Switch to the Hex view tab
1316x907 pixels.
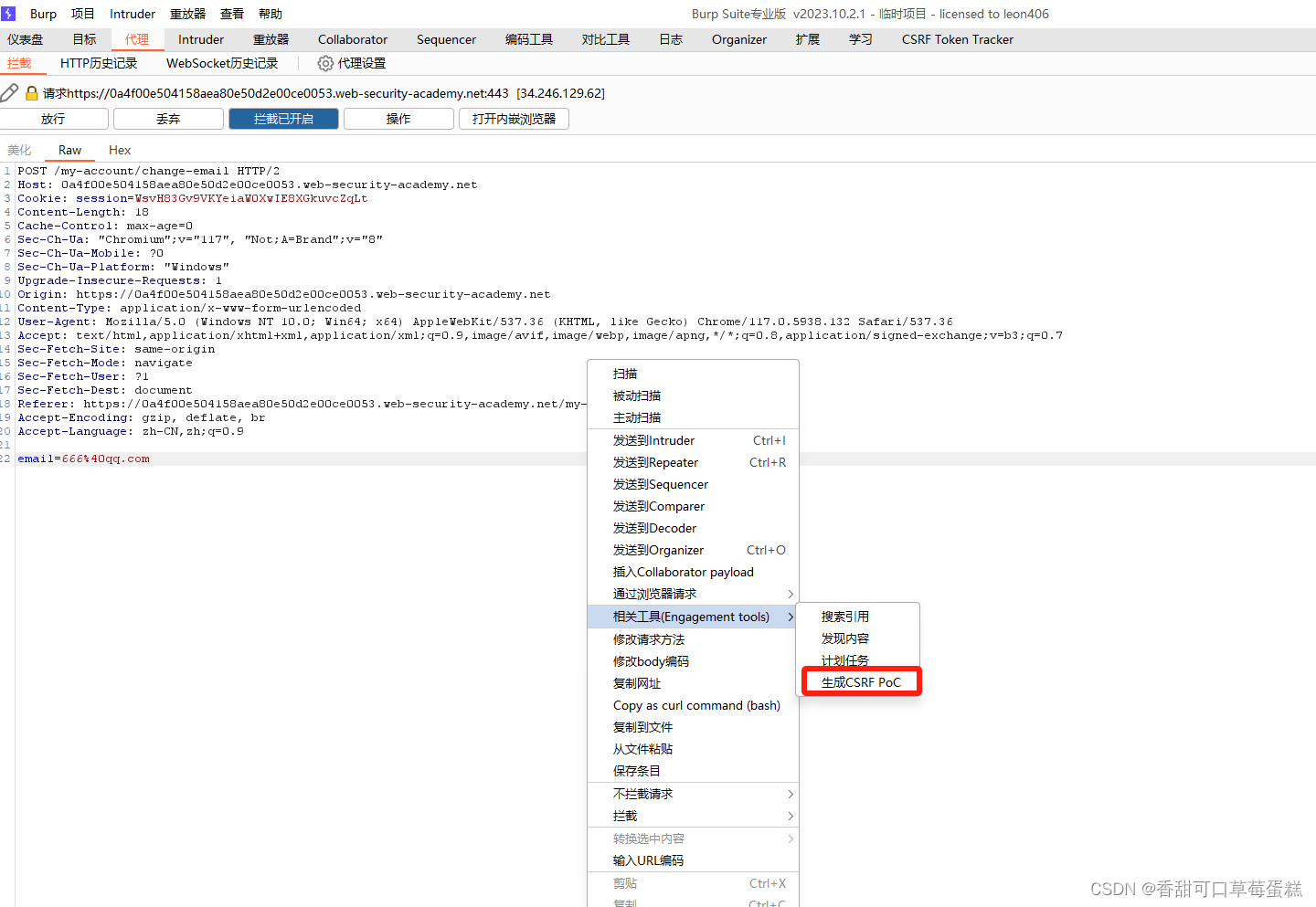120,150
